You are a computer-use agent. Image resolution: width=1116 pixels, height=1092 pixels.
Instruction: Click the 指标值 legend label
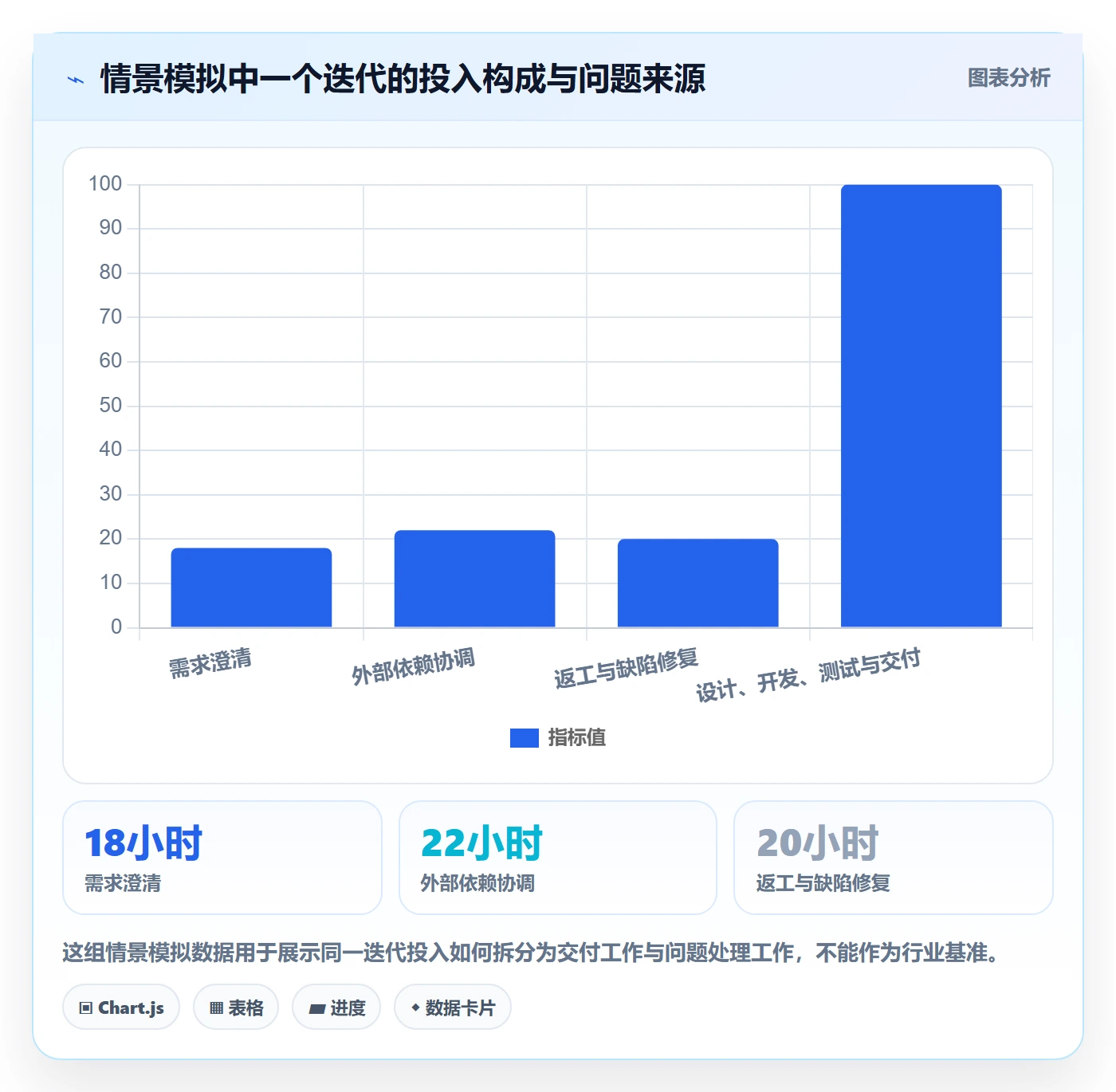(x=577, y=738)
